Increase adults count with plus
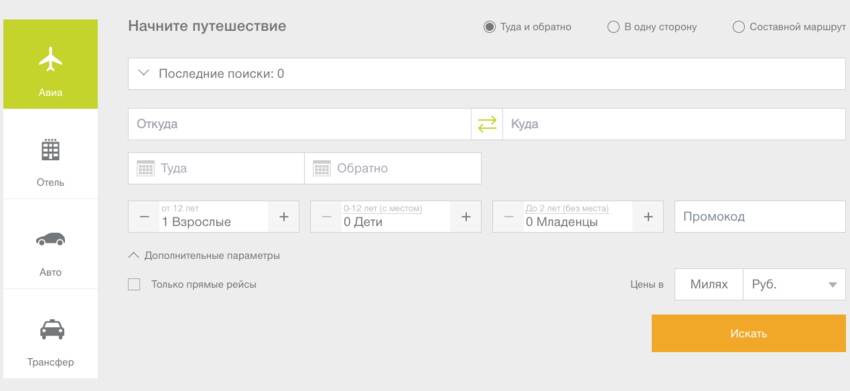Screen dimensions: 850x391 (x=284, y=217)
